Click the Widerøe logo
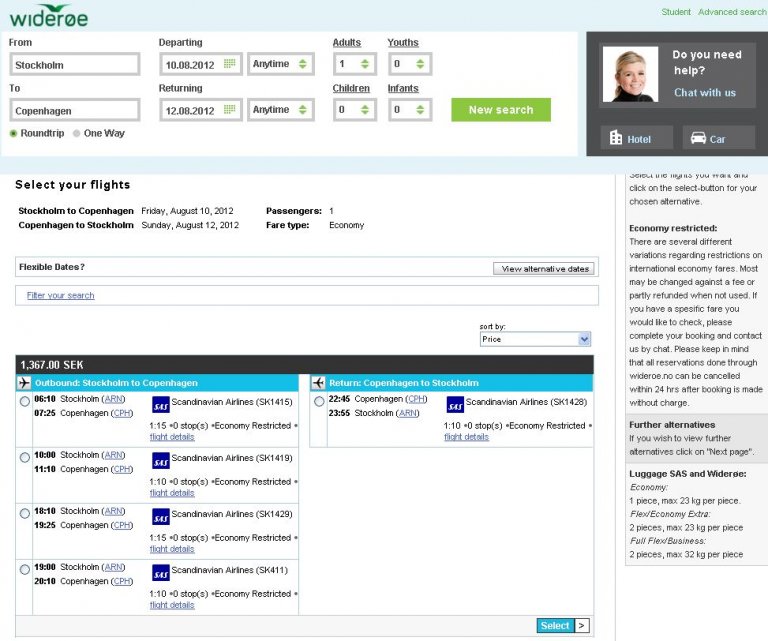 [49, 17]
